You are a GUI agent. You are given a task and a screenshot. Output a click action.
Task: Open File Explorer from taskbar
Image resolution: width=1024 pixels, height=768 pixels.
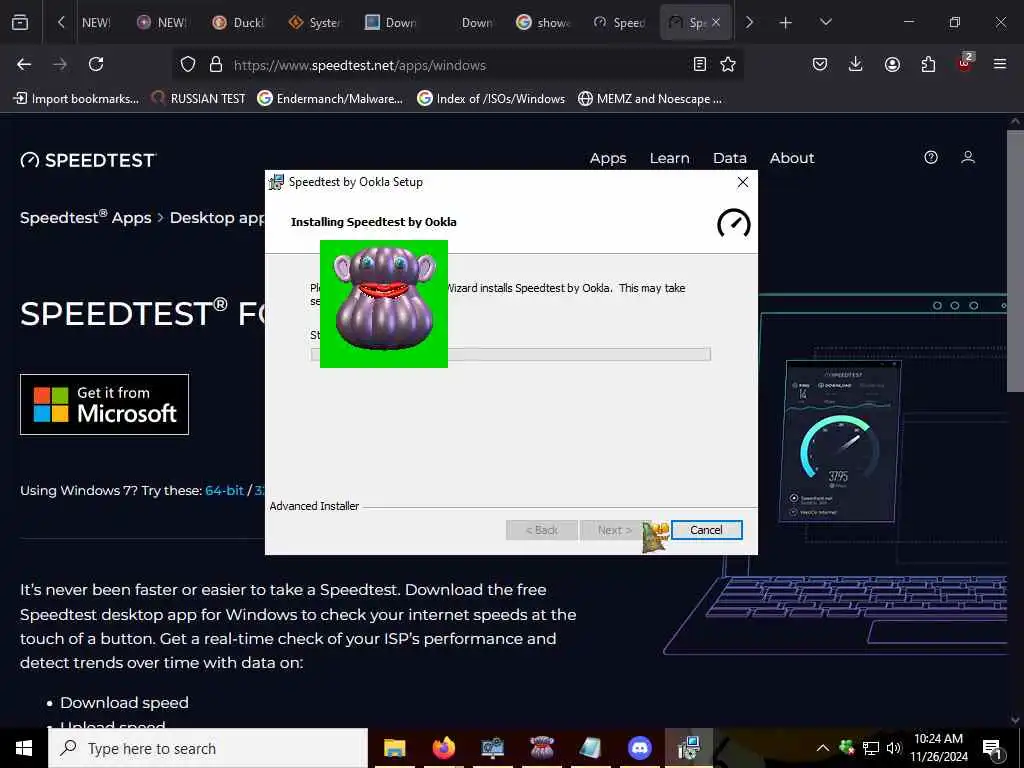point(394,748)
